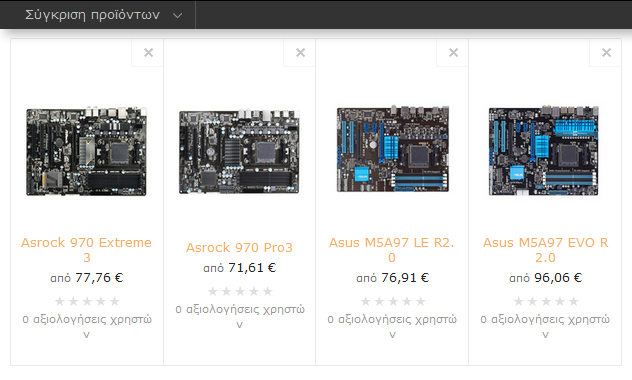Screen dimensions: 632x380
Task: Click the Asus M5A97 EVO R2.0 motherboard image
Action: pyautogui.click(x=544, y=151)
